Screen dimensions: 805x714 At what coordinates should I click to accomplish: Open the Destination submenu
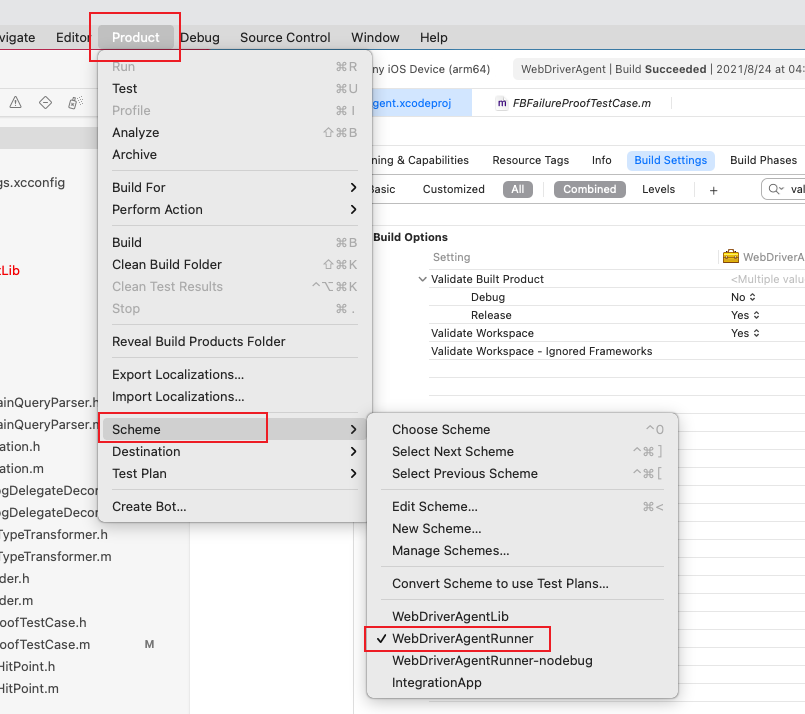[235, 452]
